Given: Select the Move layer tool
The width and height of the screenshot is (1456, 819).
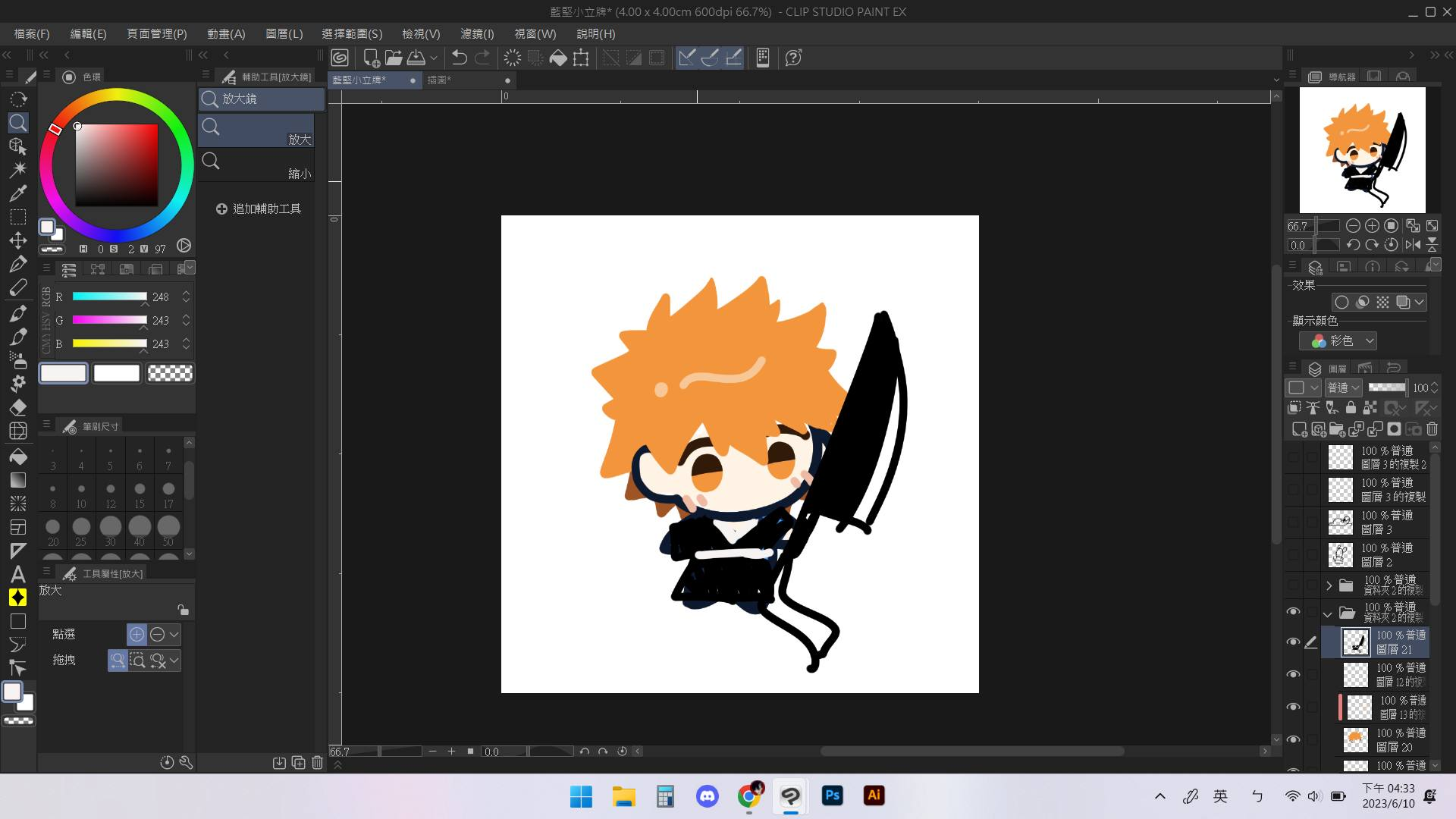Looking at the screenshot, I should [x=18, y=240].
